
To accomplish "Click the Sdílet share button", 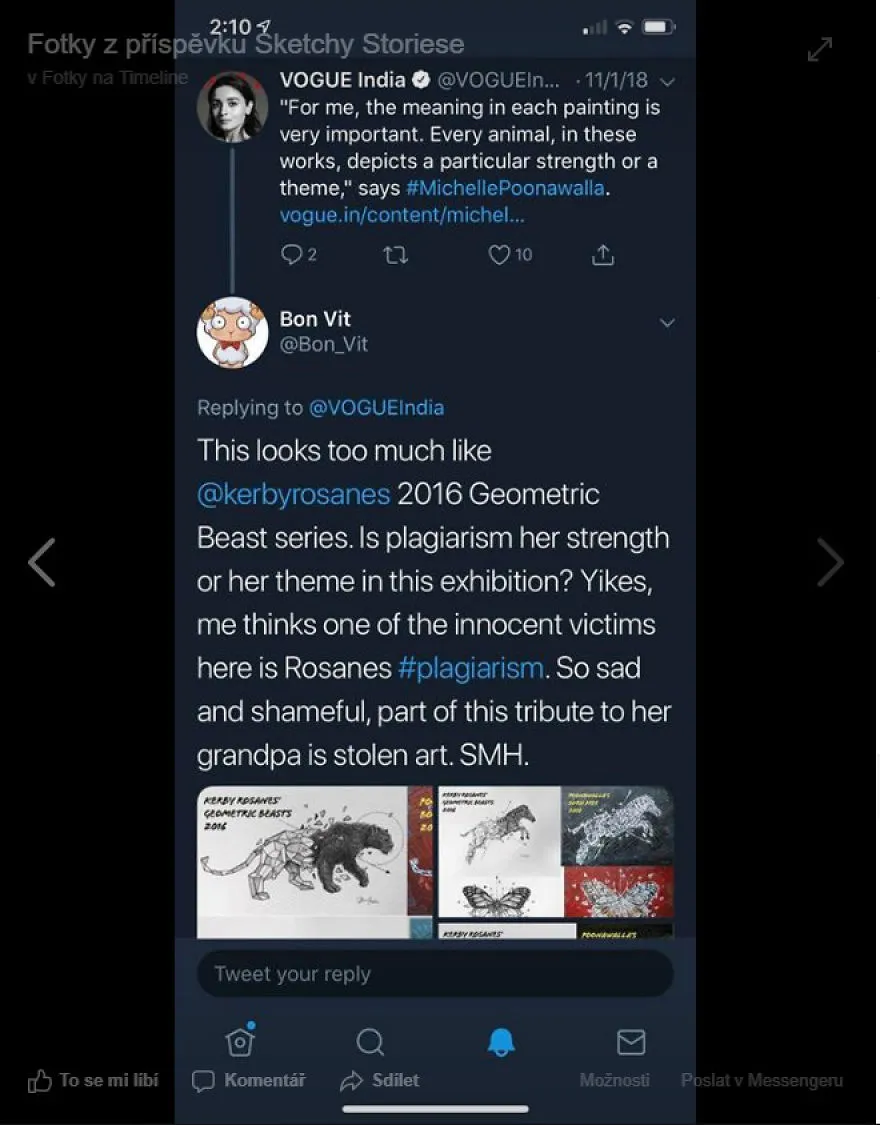I will tap(380, 1081).
